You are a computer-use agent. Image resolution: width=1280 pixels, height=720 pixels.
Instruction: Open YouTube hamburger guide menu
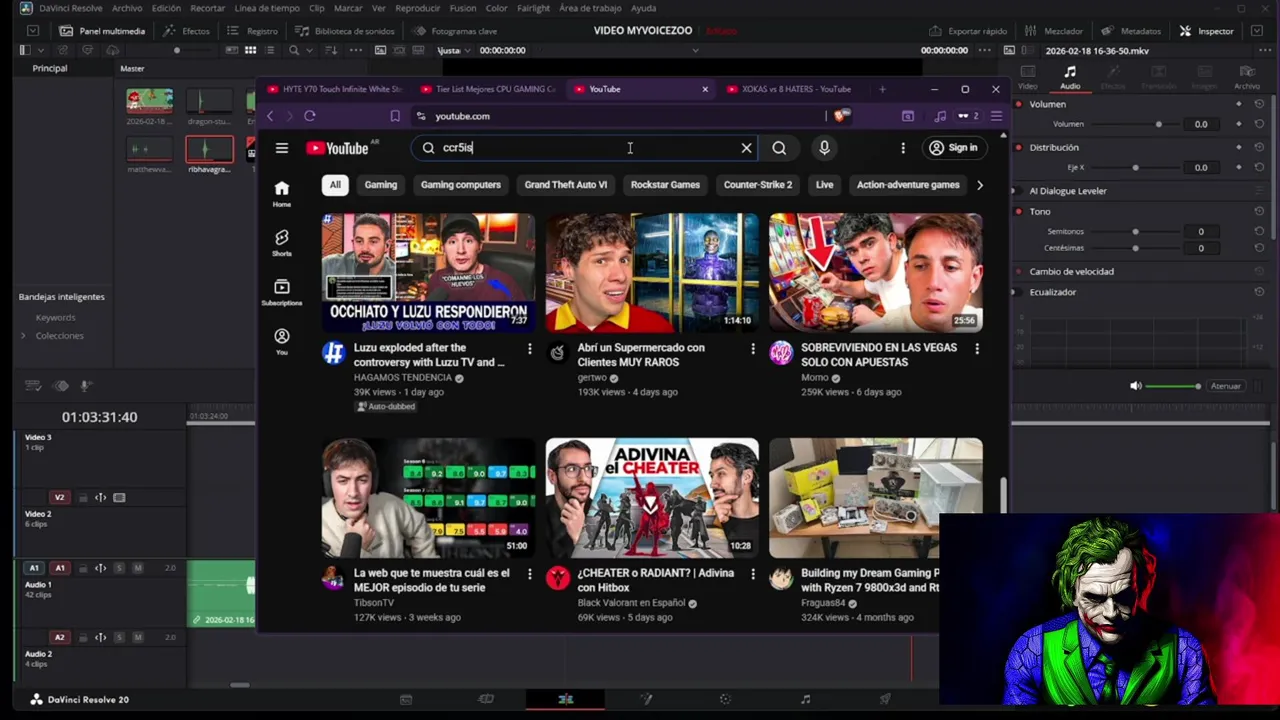point(282,148)
